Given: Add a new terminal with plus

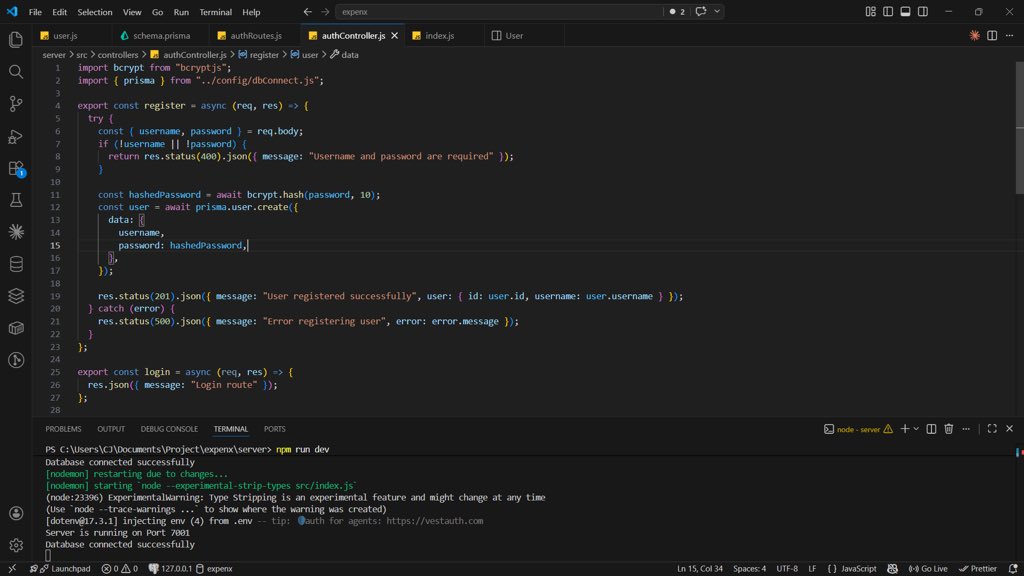Looking at the screenshot, I should pyautogui.click(x=904, y=429).
